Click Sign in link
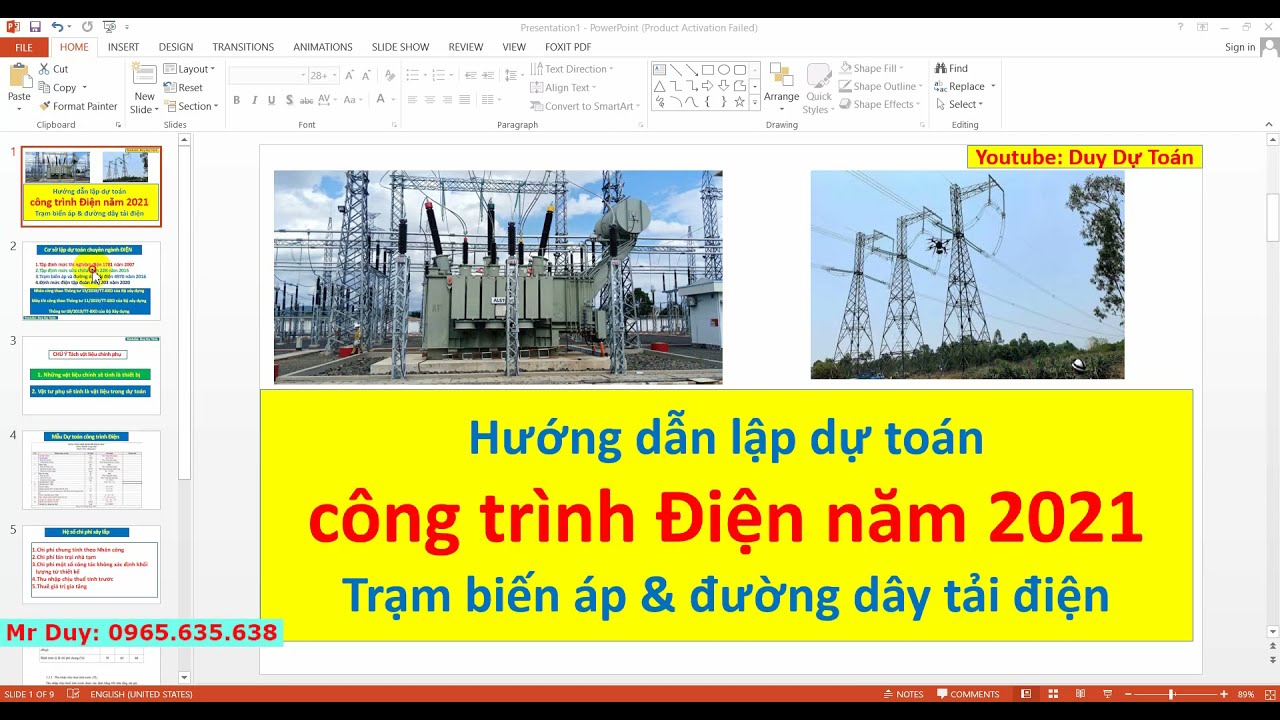Image resolution: width=1280 pixels, height=720 pixels. pyautogui.click(x=1240, y=47)
